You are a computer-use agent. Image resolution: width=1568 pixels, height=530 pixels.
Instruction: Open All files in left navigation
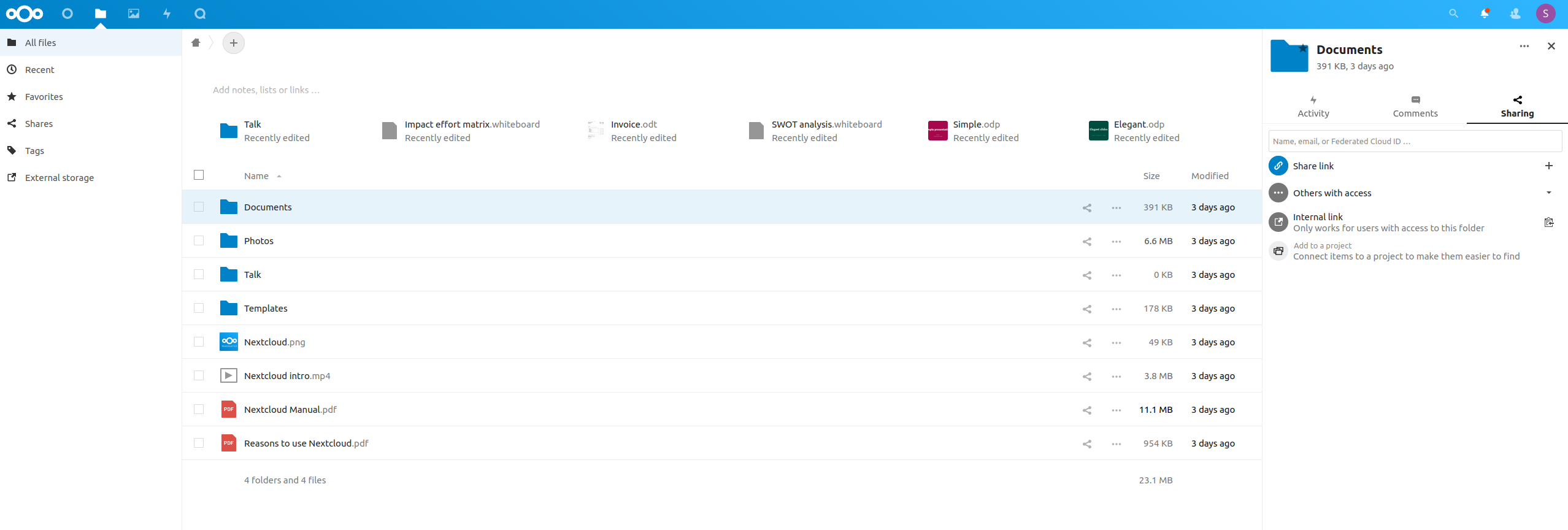point(91,42)
